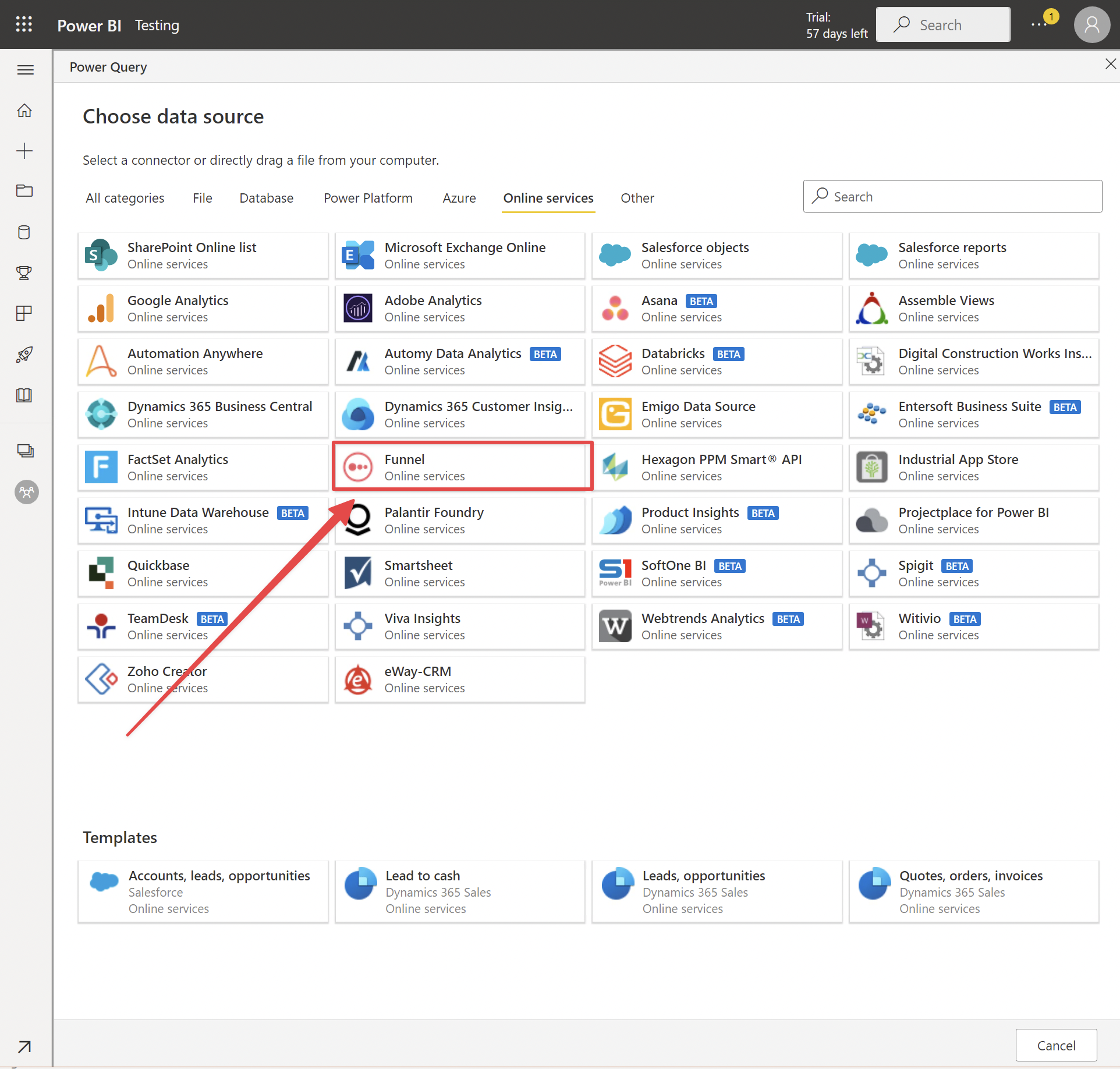Open the Power Platform tab

(367, 197)
